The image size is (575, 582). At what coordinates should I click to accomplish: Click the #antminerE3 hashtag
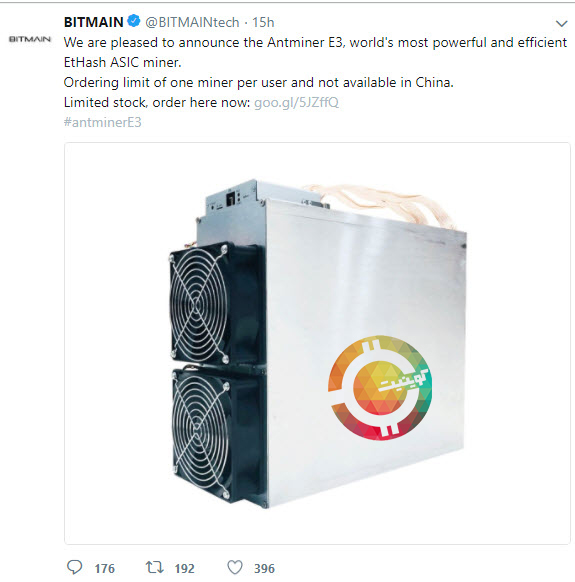(102, 122)
